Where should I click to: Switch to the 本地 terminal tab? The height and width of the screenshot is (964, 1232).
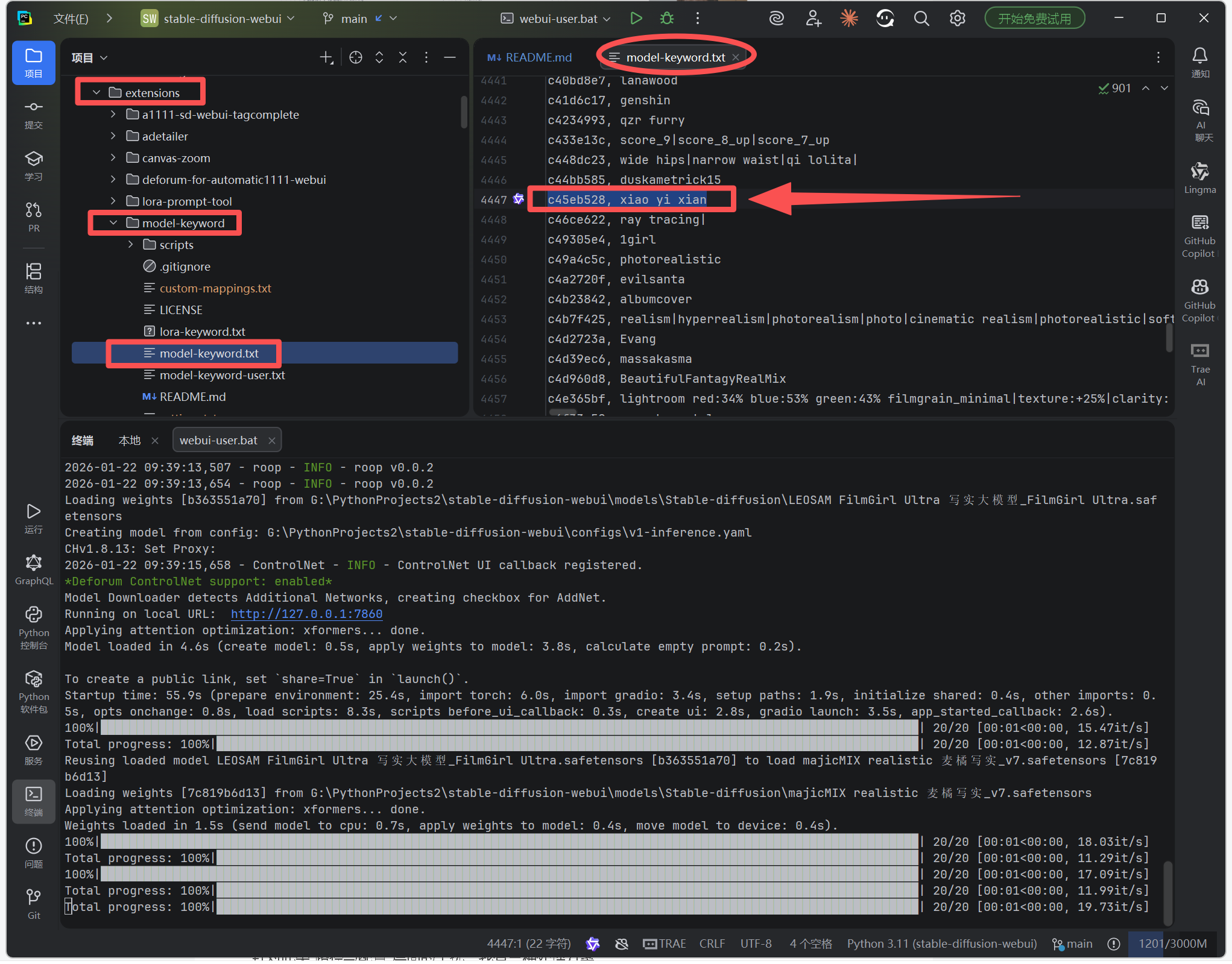tap(130, 440)
